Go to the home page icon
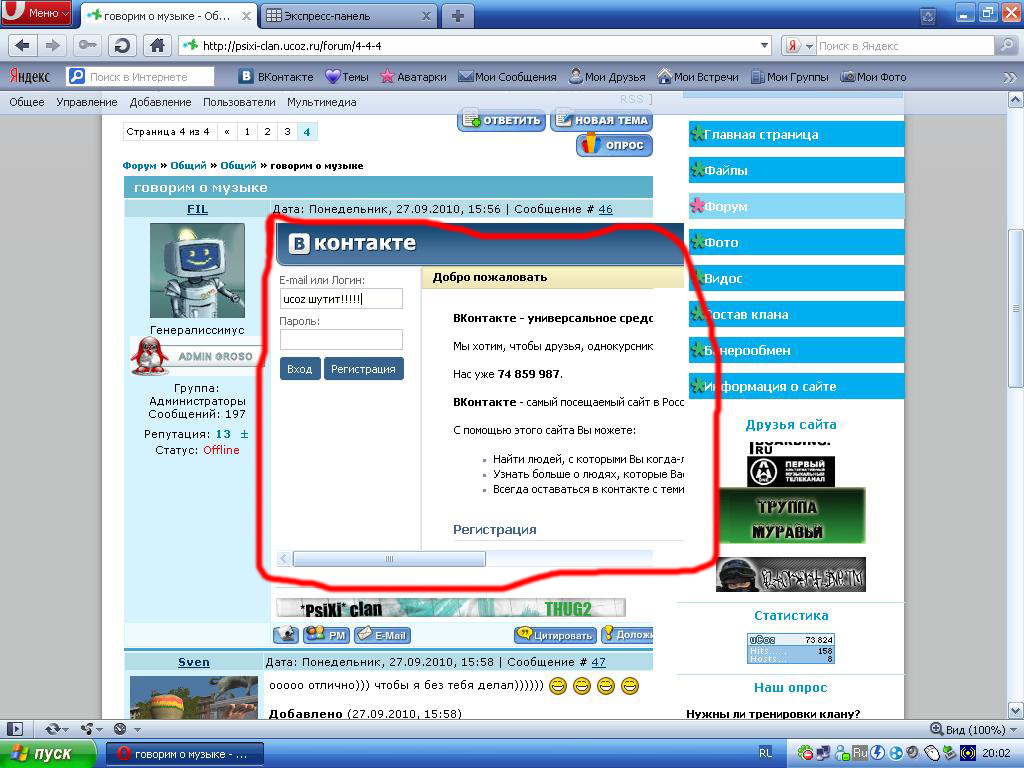 157,46
